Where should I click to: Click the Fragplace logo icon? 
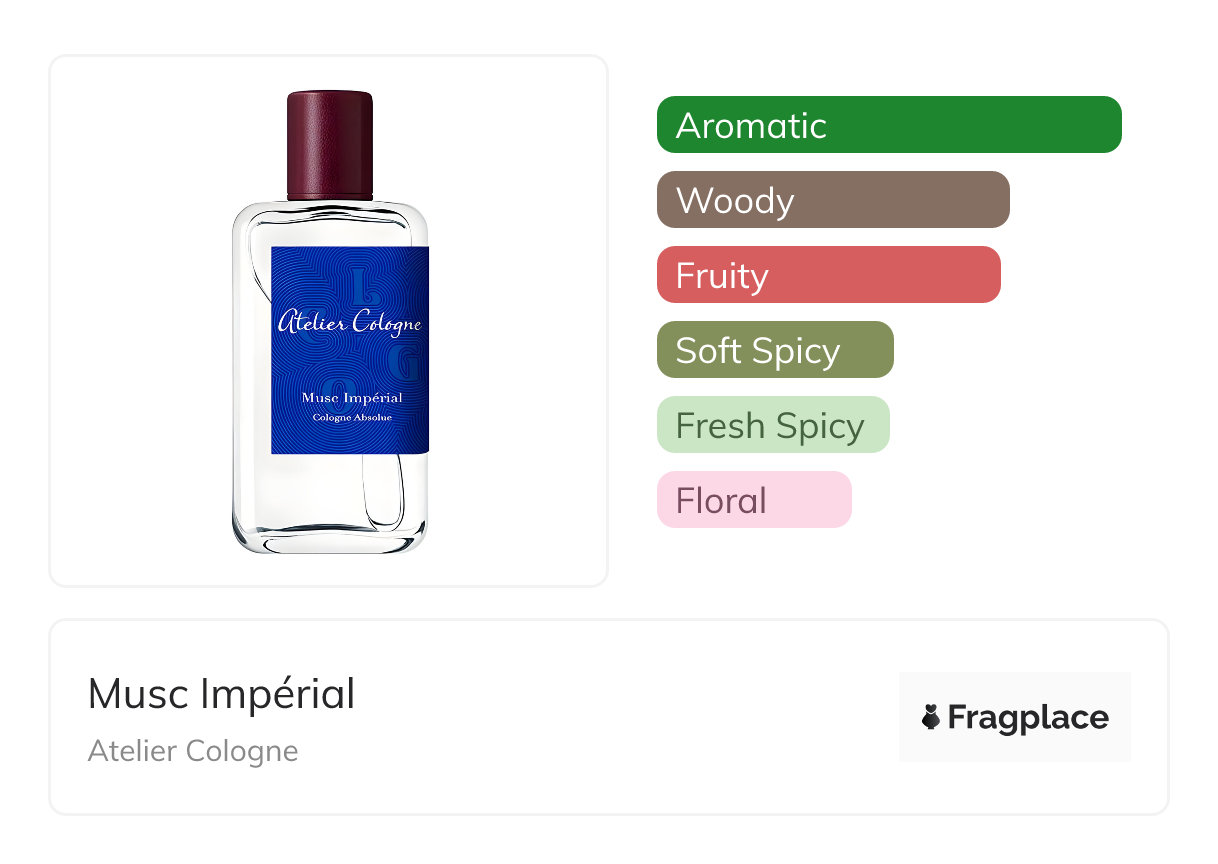[931, 717]
